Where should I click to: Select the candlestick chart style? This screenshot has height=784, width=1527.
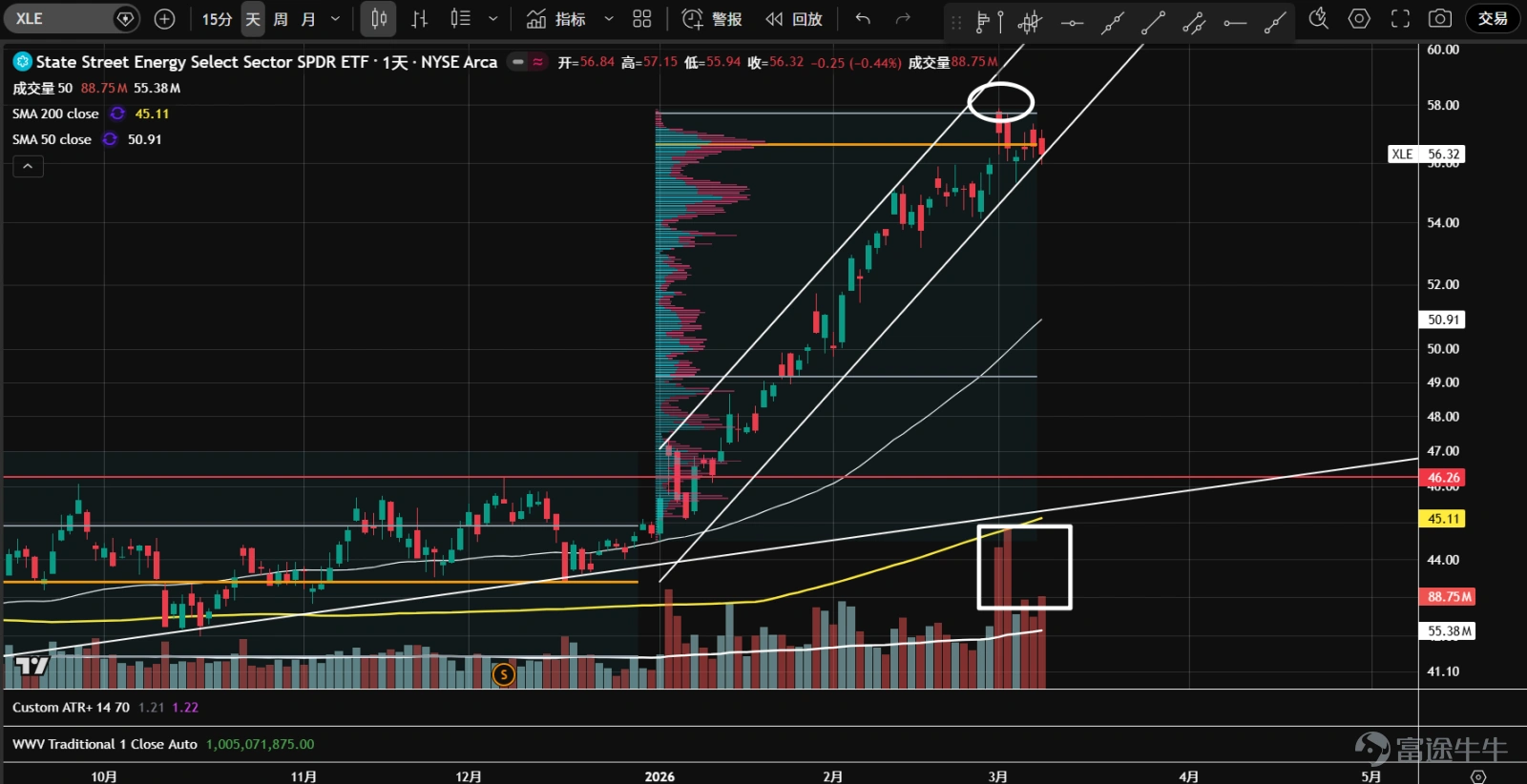click(379, 19)
